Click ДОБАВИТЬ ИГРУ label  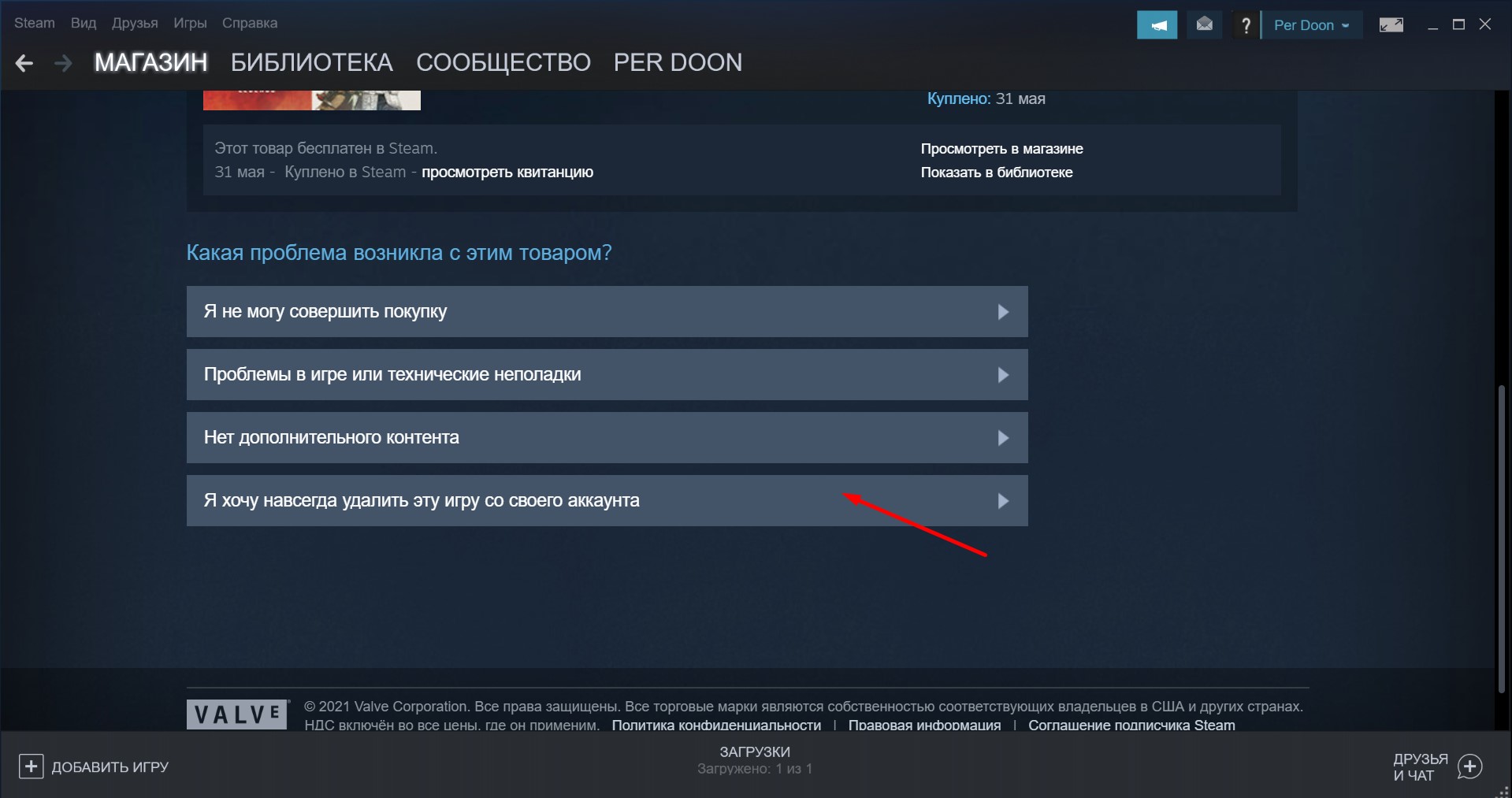[x=110, y=766]
